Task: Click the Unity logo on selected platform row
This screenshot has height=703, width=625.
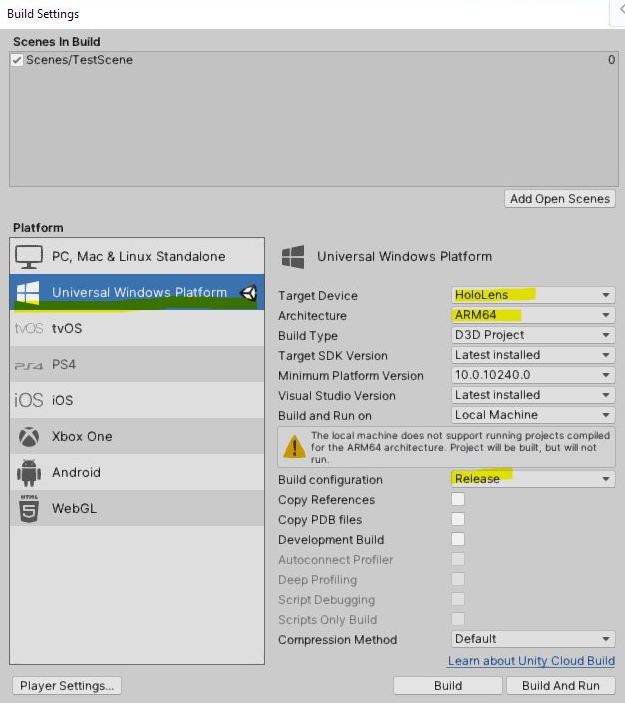Action: pyautogui.click(x=248, y=293)
